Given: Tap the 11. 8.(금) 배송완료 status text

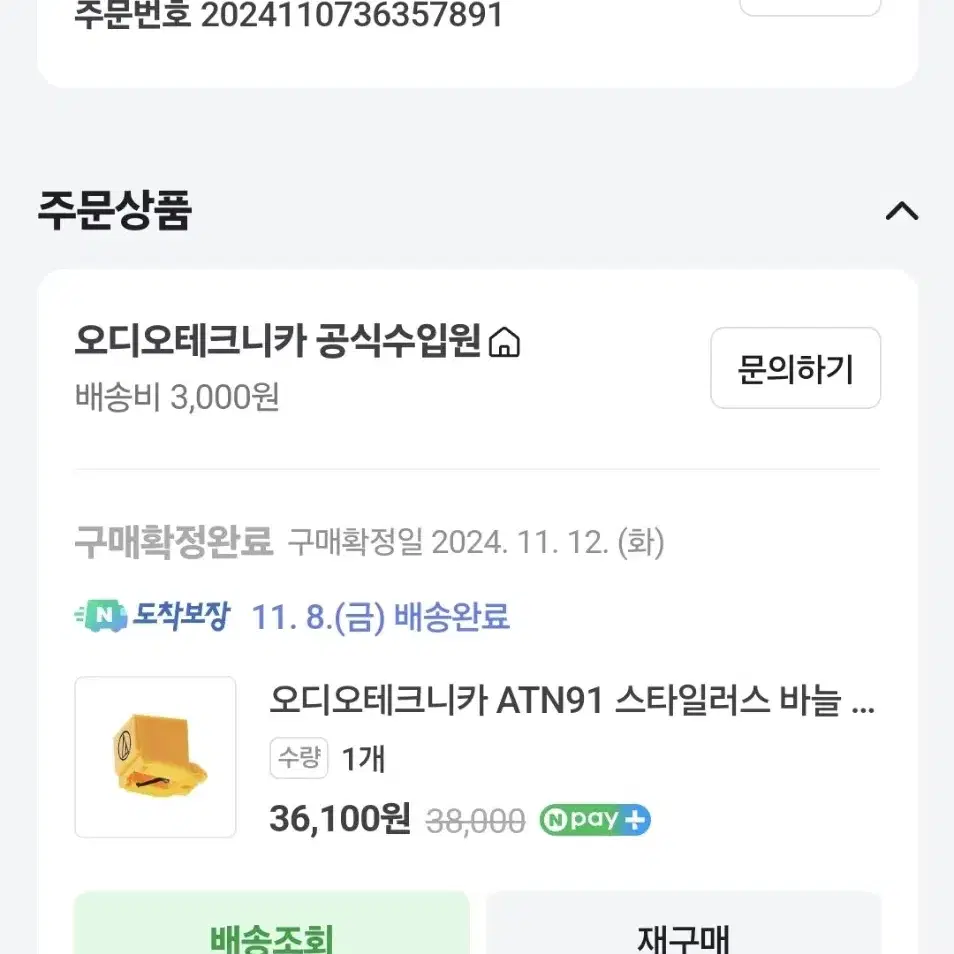Looking at the screenshot, I should coord(380,616).
